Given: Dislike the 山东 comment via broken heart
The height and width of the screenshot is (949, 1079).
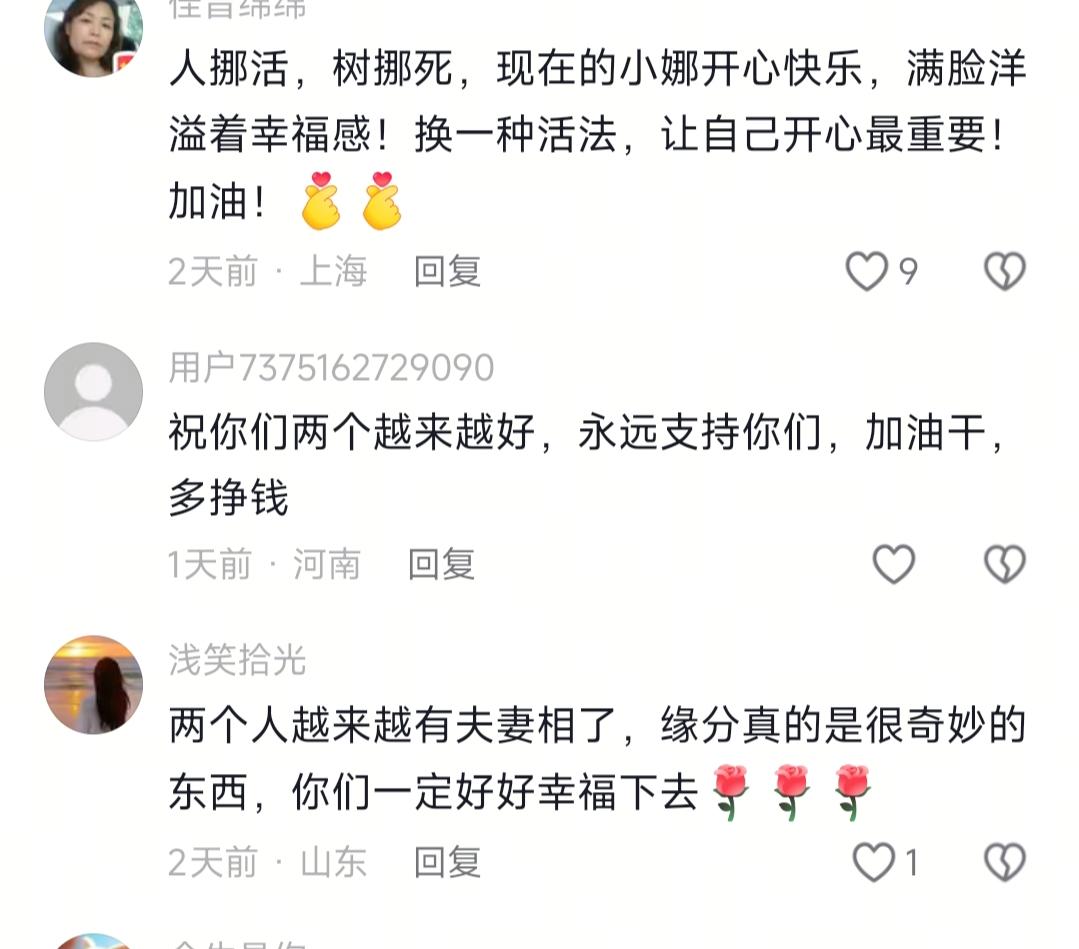Looking at the screenshot, I should [x=1005, y=862].
